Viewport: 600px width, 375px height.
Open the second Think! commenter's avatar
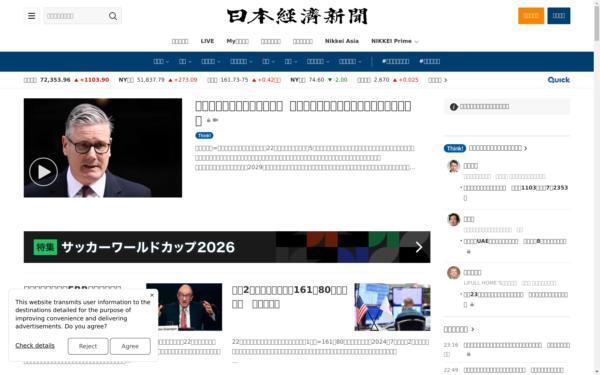[453, 219]
